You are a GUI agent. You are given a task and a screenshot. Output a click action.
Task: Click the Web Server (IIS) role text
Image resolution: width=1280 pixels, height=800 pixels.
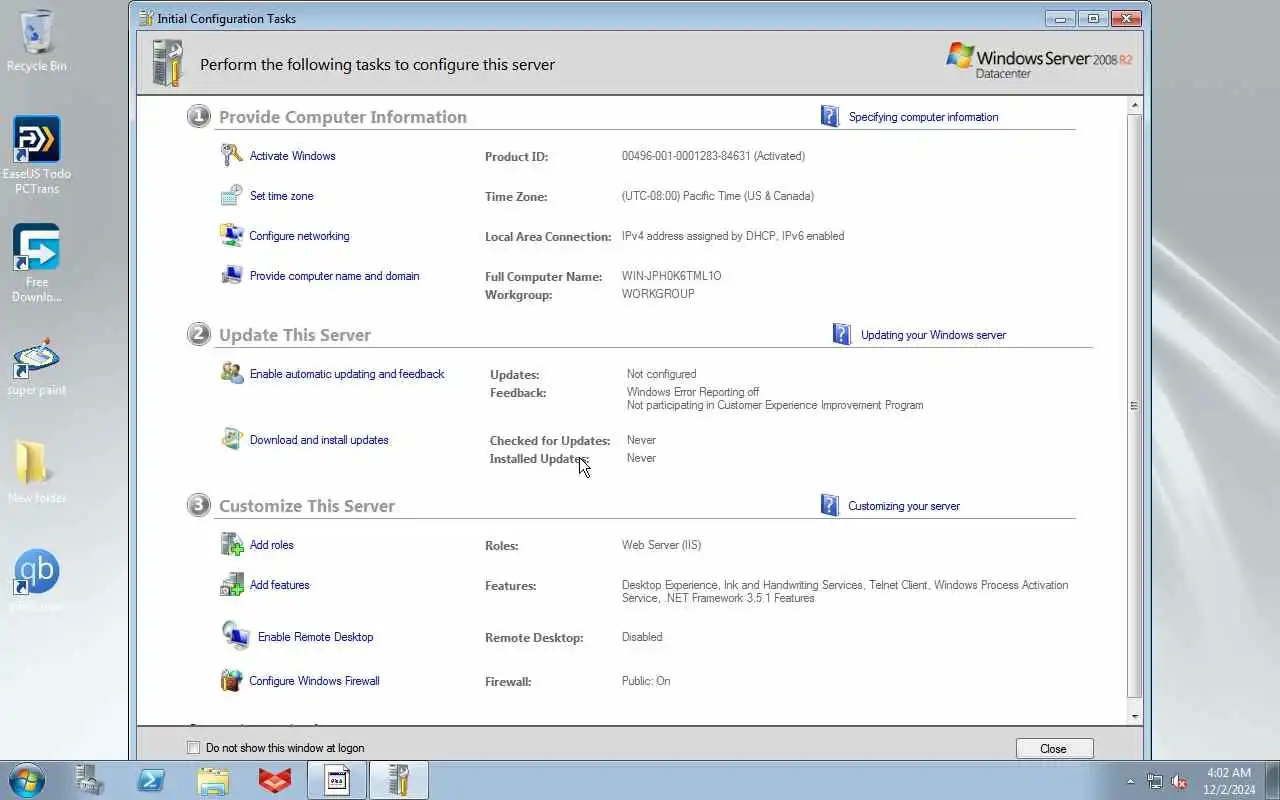click(661, 545)
